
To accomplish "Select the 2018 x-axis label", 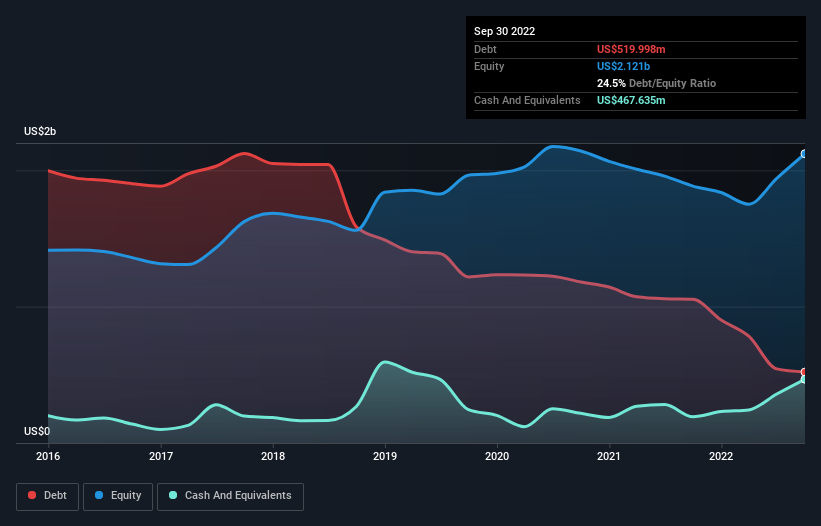I will tap(273, 456).
